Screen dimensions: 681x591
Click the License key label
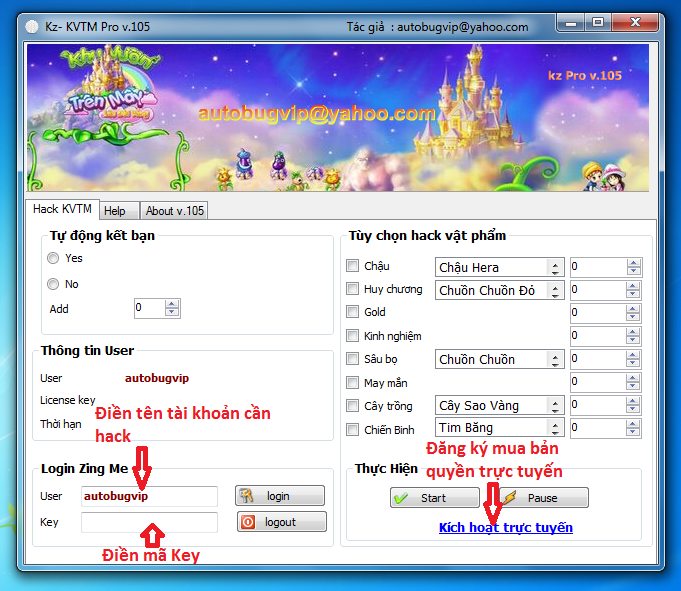[67, 400]
